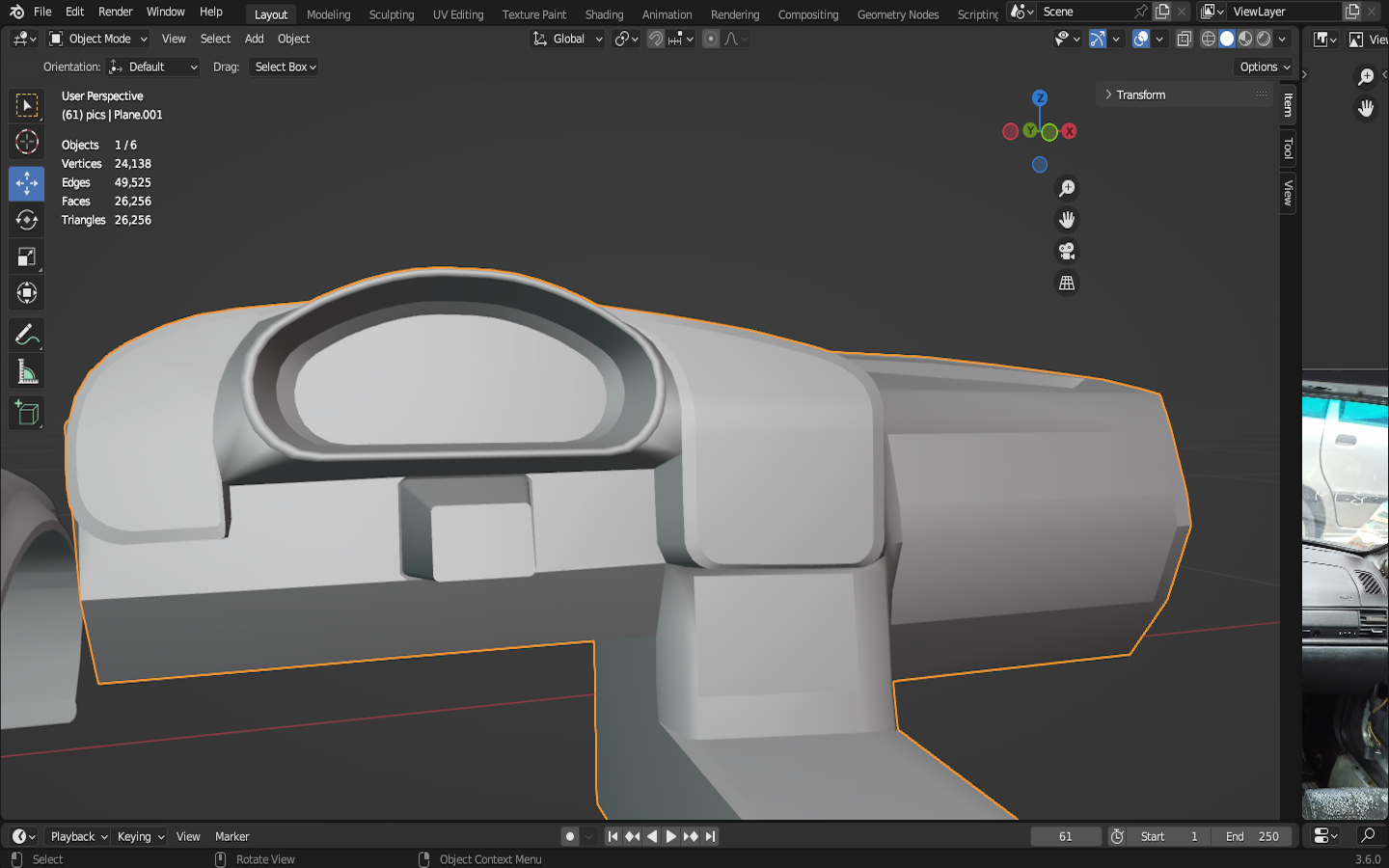Toggle proportional editing in viewport header
1389x868 pixels.
click(711, 39)
